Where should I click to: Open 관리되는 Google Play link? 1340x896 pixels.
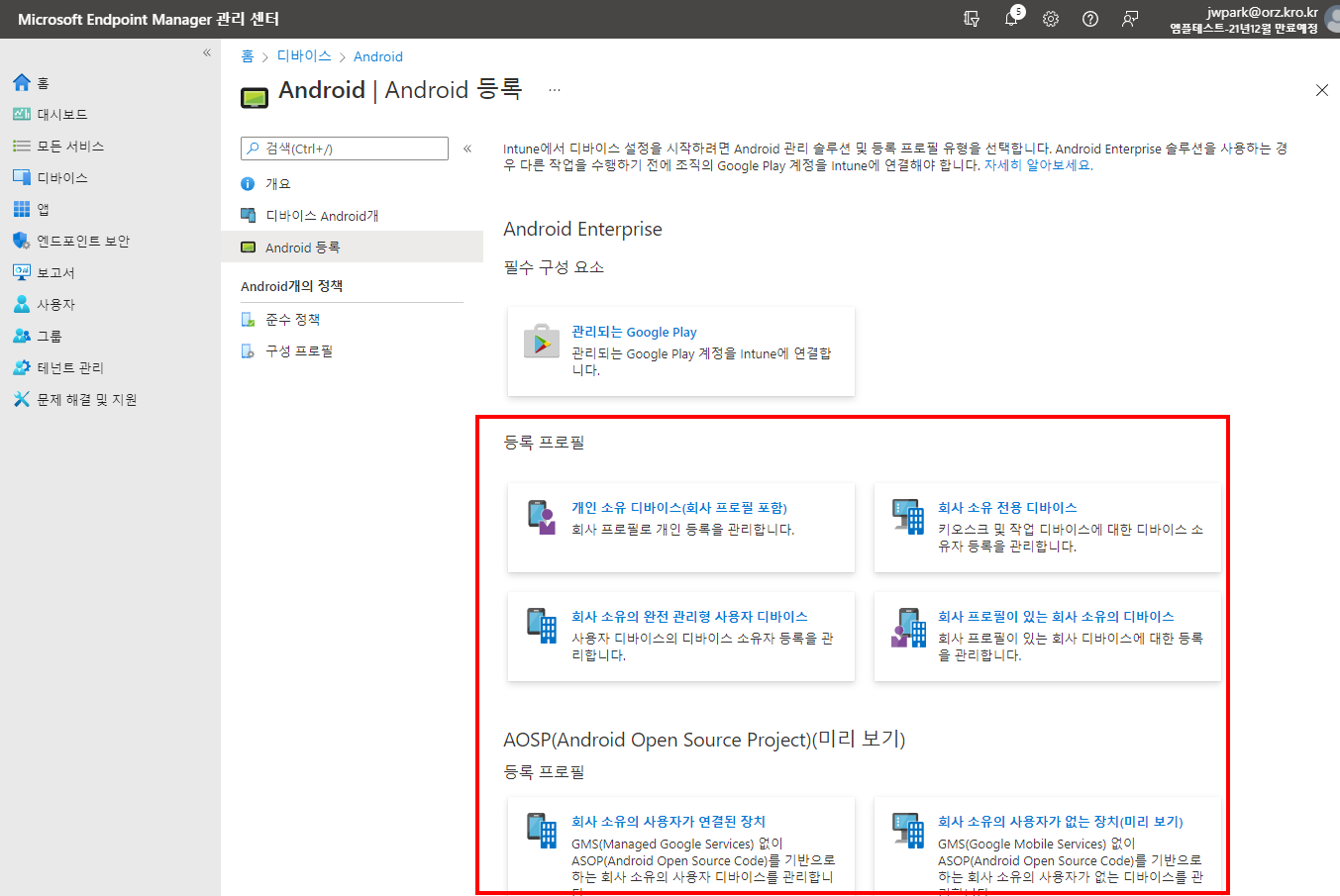click(634, 332)
